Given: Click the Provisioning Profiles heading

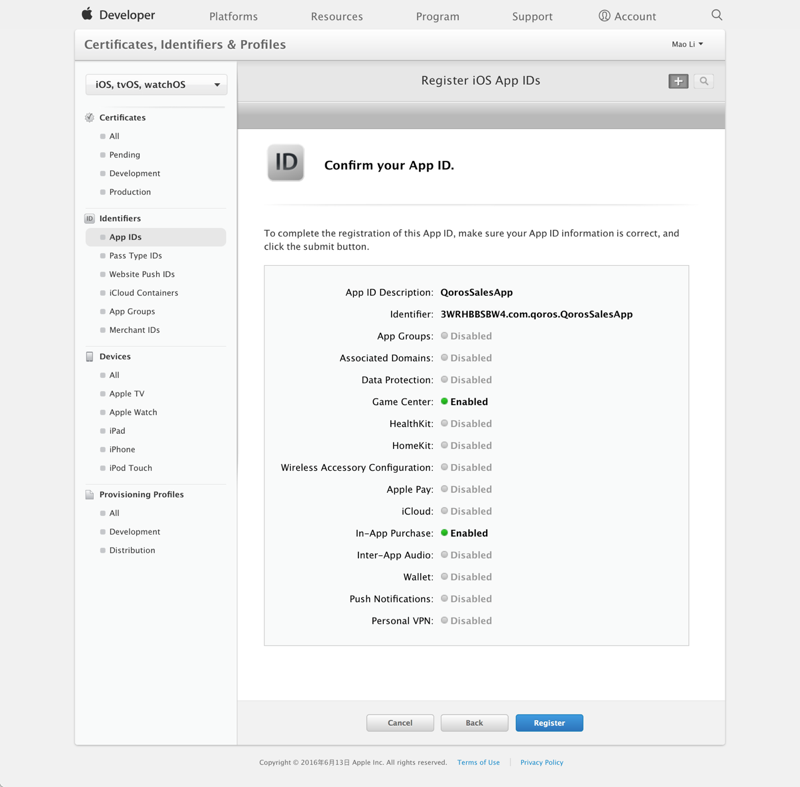Looking at the screenshot, I should click(x=141, y=494).
